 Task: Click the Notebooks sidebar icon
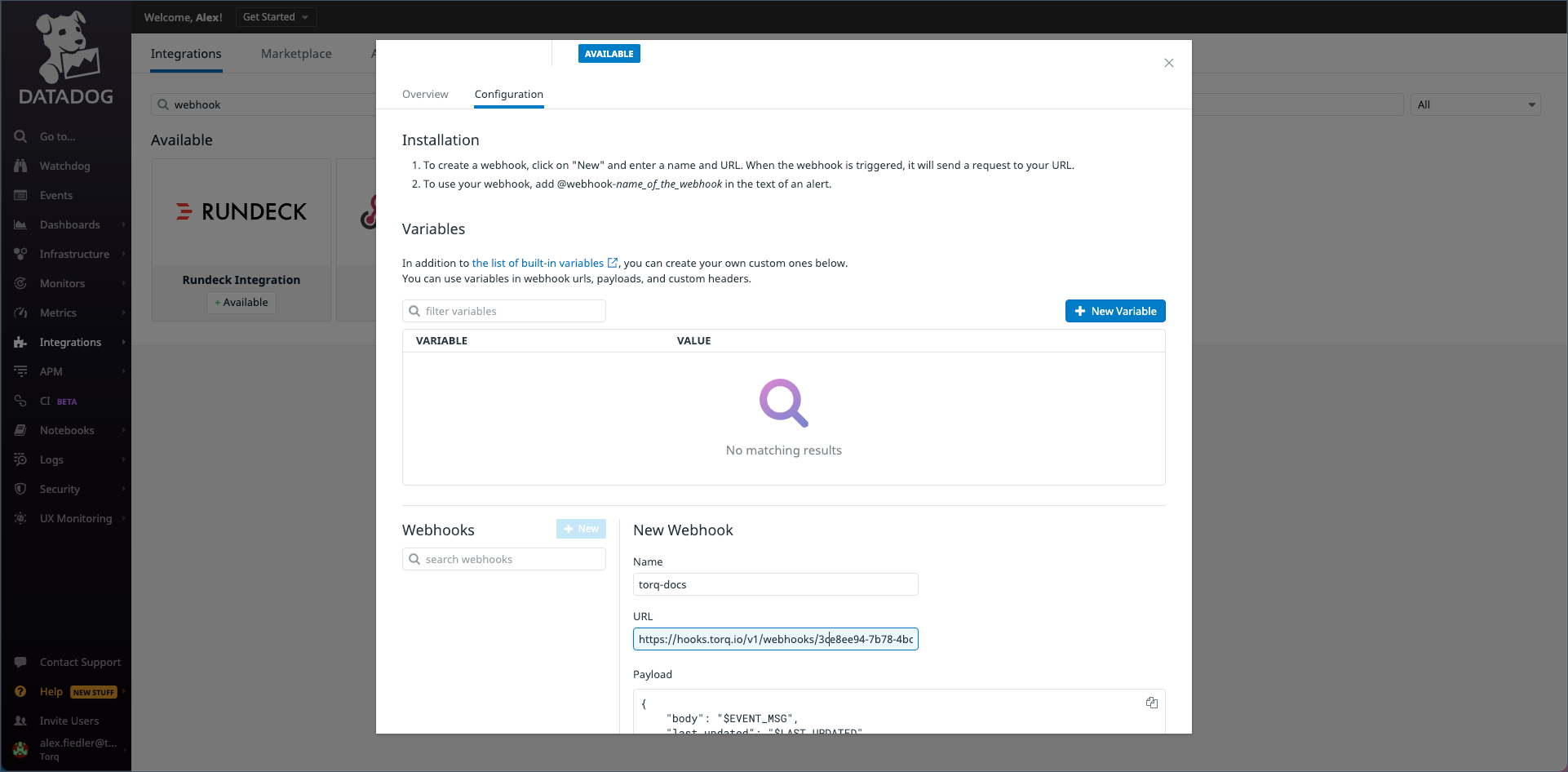(20, 430)
